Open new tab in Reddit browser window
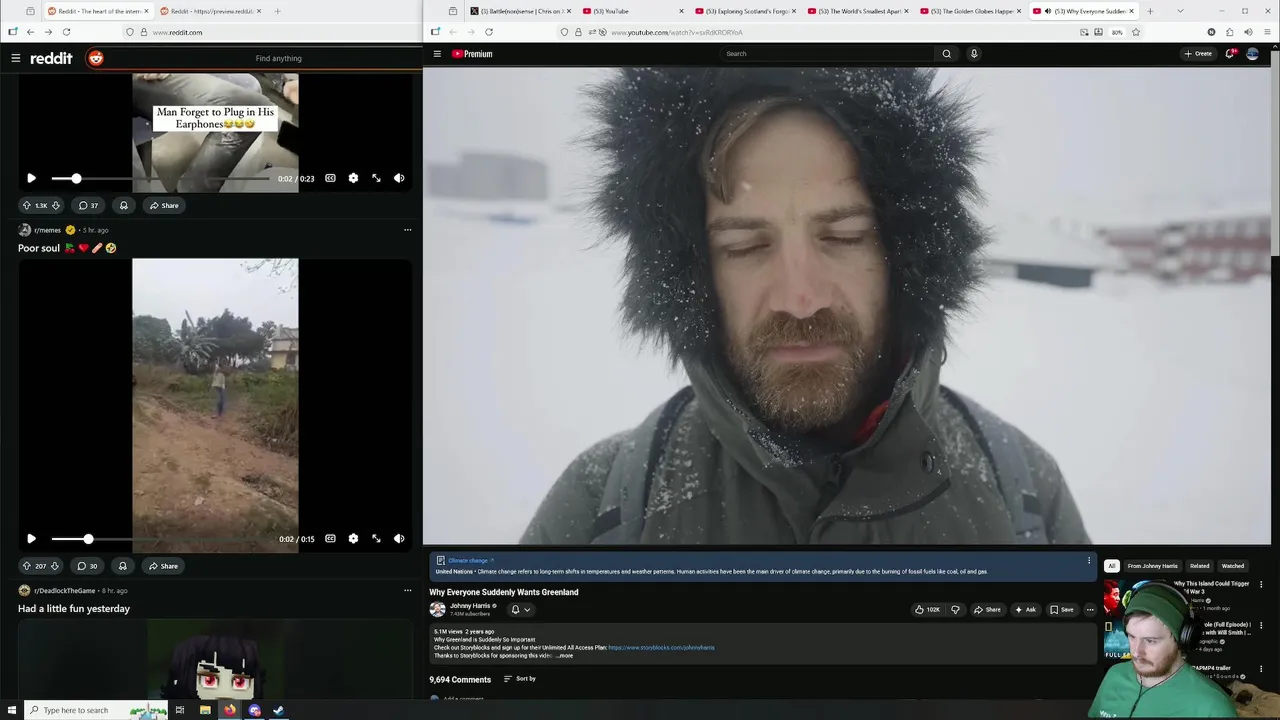The image size is (1280, 720). pyautogui.click(x=277, y=11)
